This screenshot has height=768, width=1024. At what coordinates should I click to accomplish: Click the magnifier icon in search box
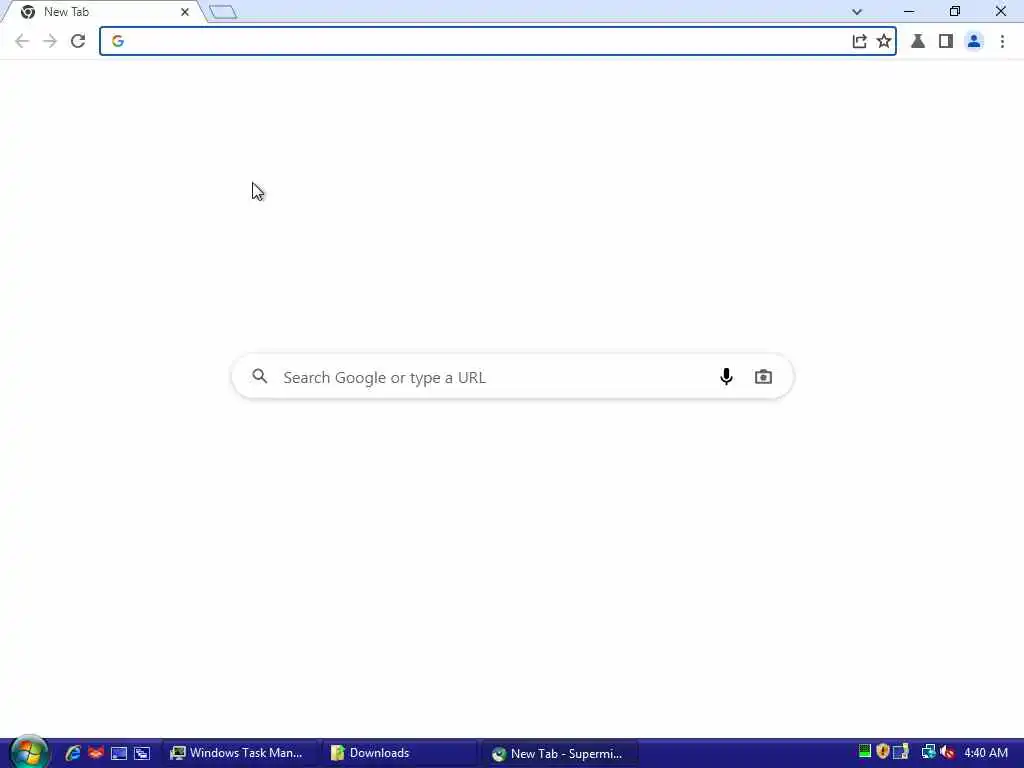pos(260,376)
